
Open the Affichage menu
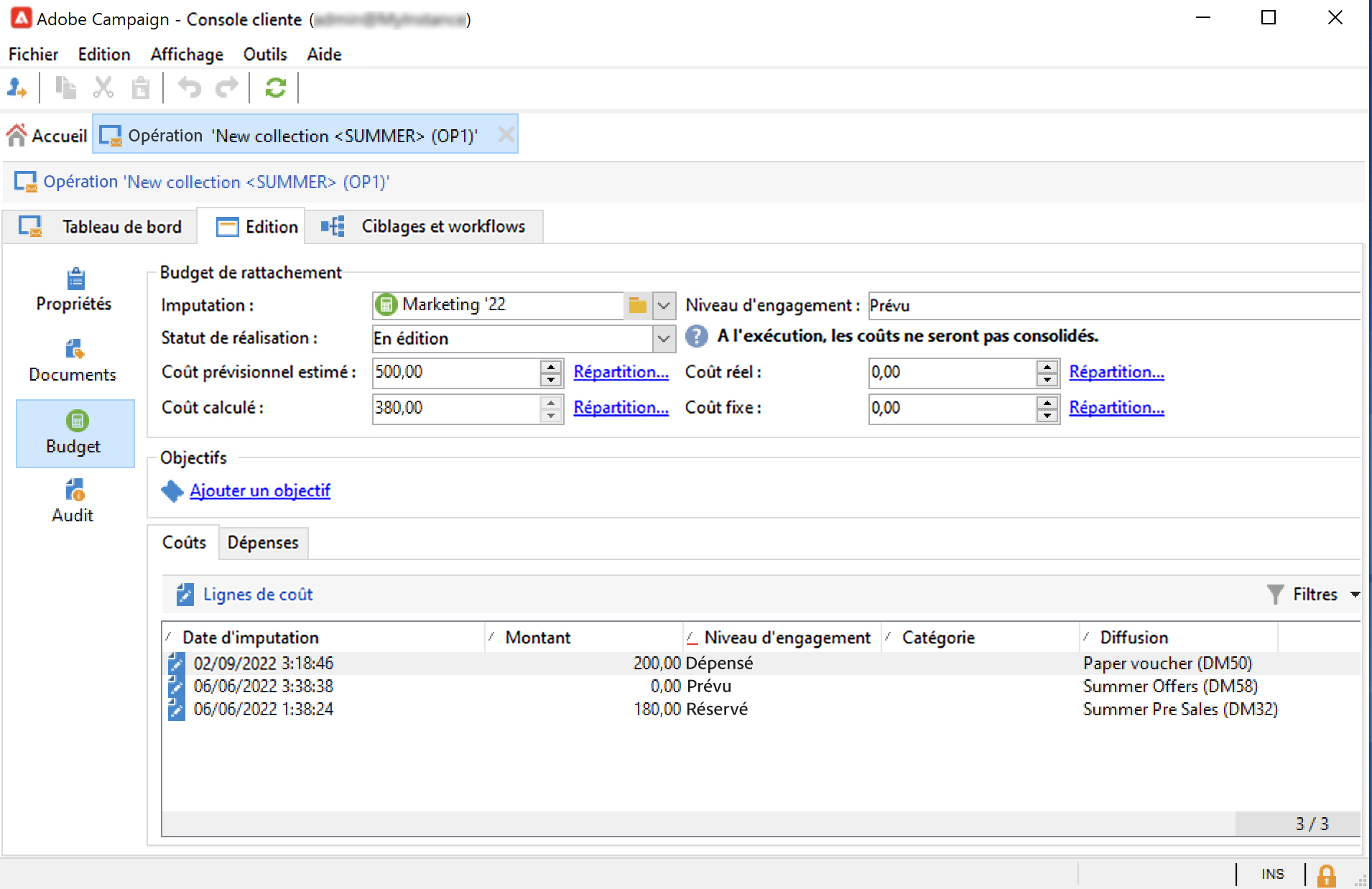coord(187,55)
